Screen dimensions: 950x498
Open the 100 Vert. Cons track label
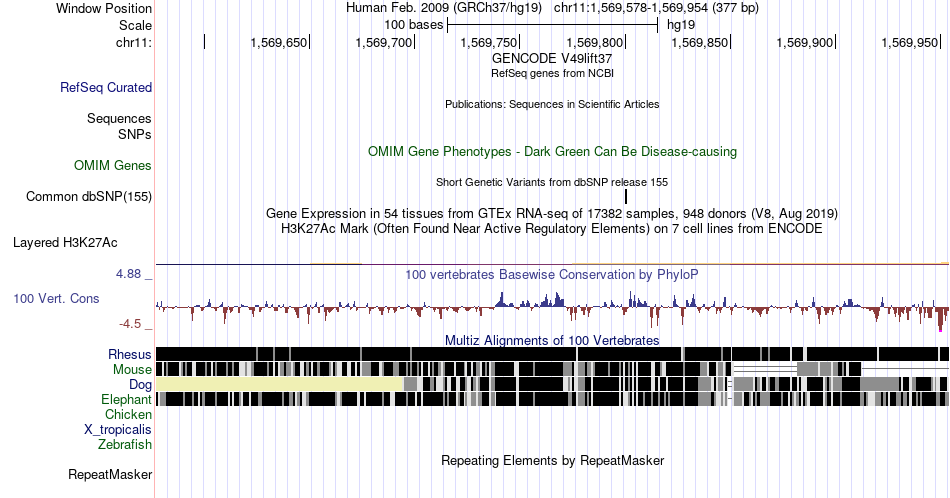click(56, 298)
